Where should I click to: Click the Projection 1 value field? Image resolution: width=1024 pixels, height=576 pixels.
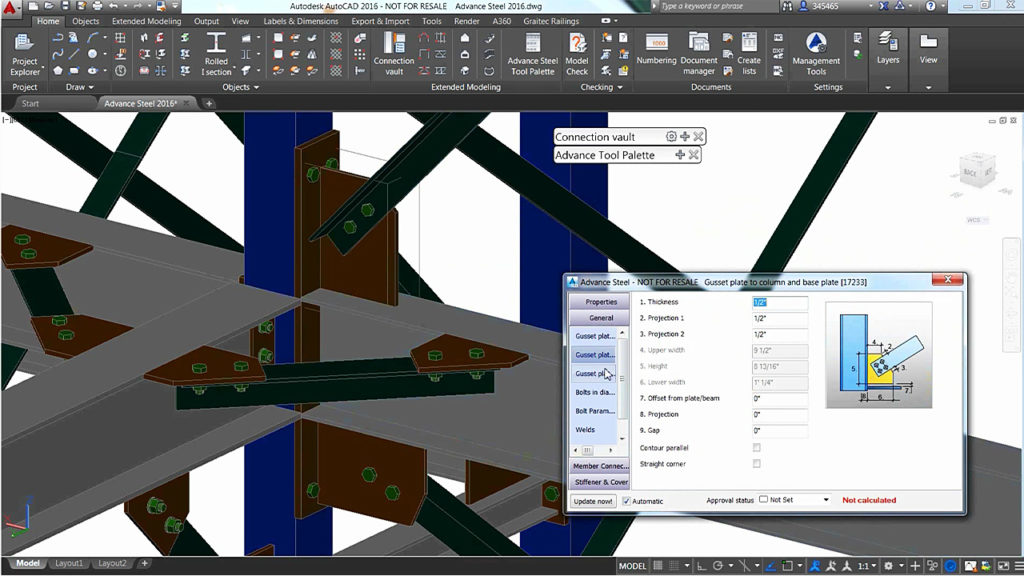(x=780, y=318)
